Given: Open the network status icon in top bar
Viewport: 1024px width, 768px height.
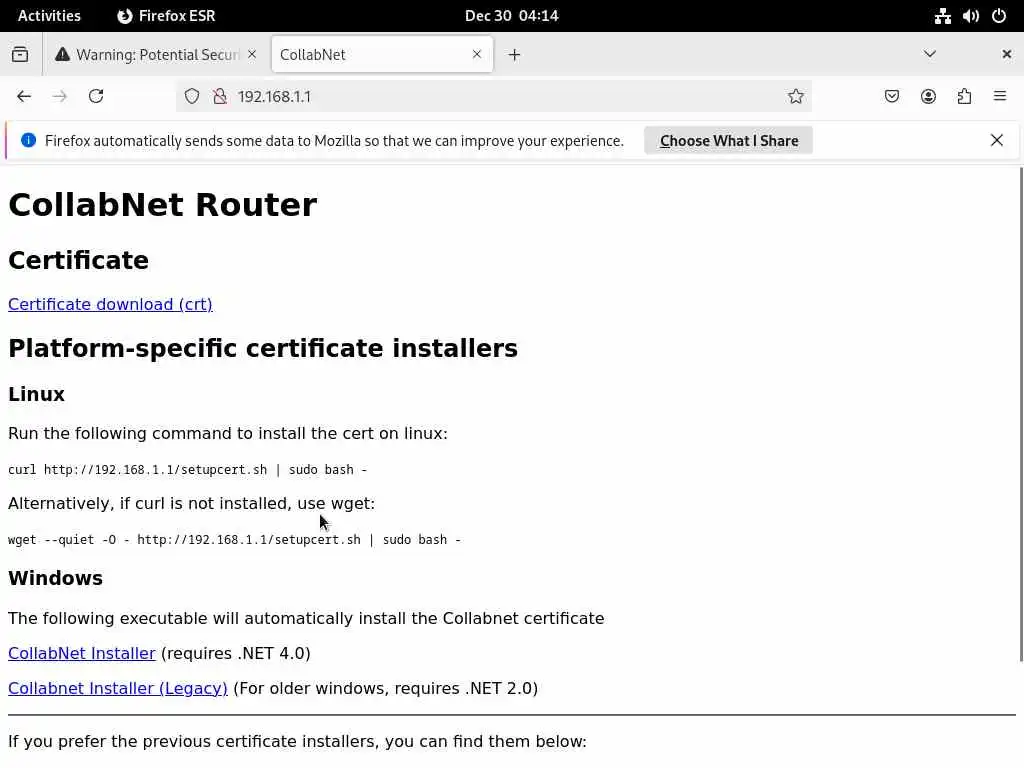Looking at the screenshot, I should (x=942, y=16).
